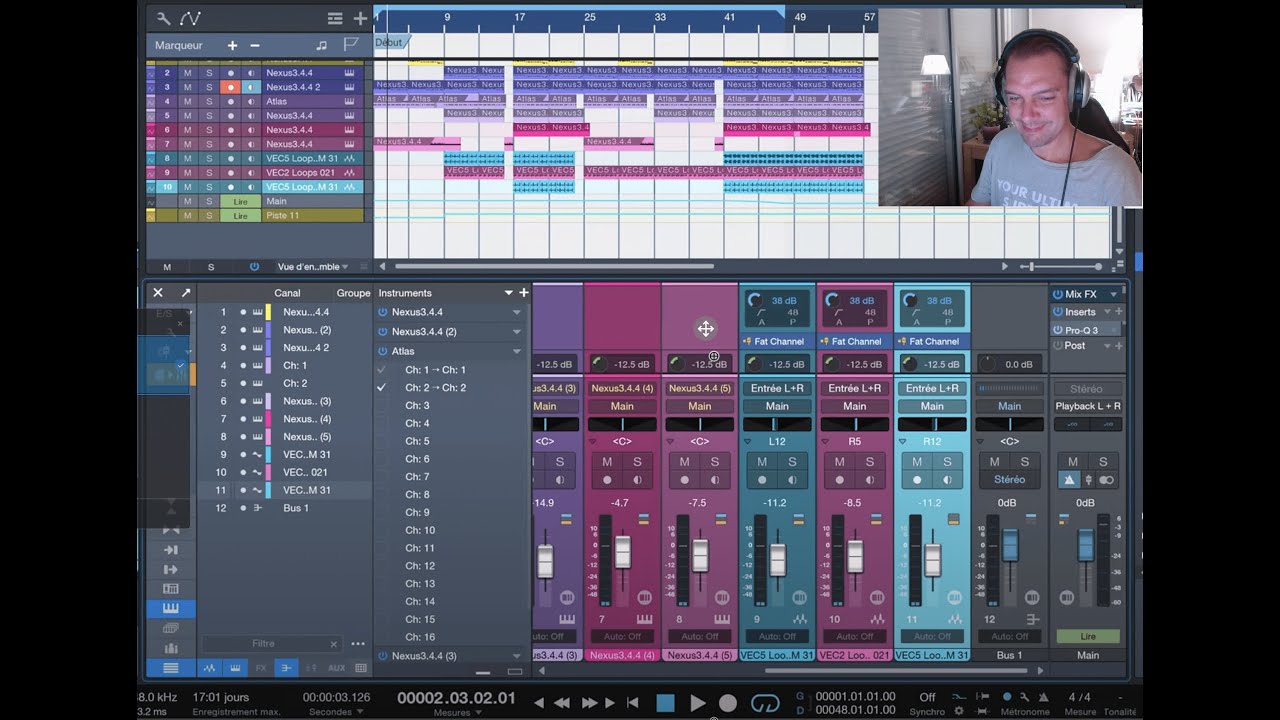This screenshot has height=720, width=1280.
Task: Remove marker with the Marqueur minus button
Action: click(x=254, y=45)
